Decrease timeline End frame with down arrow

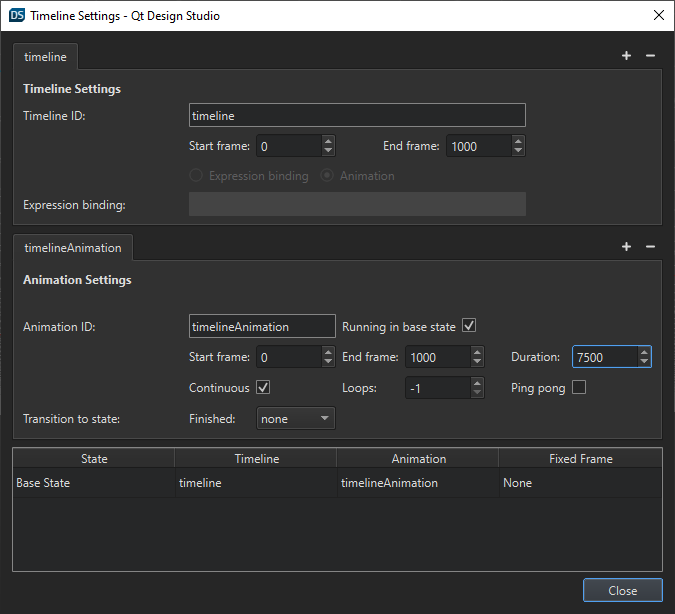pyautogui.click(x=518, y=151)
